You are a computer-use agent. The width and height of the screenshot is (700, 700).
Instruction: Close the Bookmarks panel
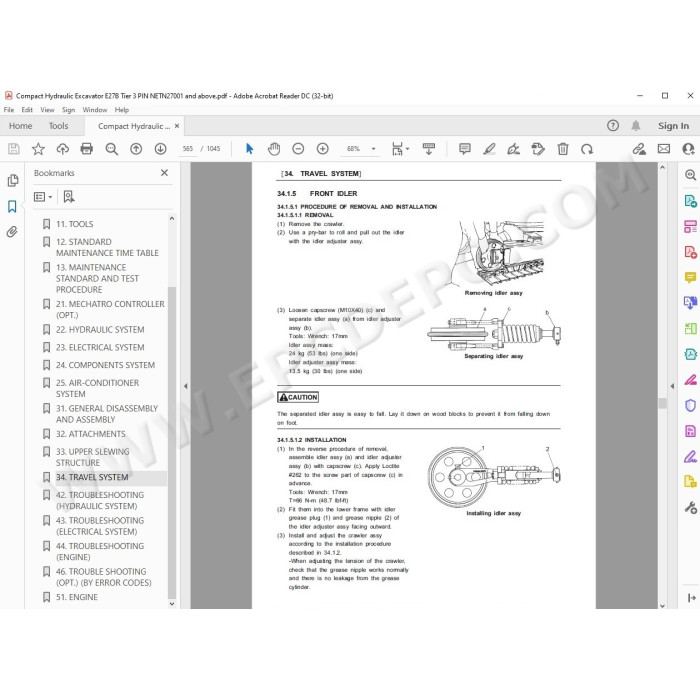(x=164, y=173)
